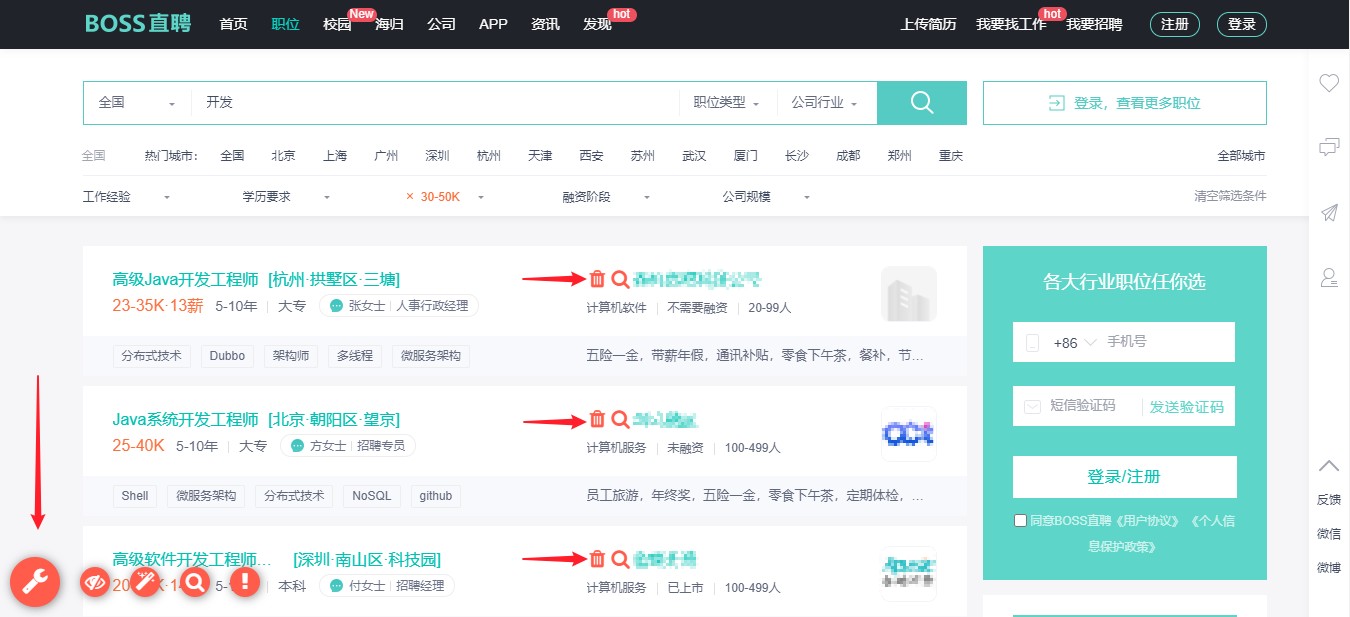Screen dimensions: 1350x617
Task: Expand the 全国 city dropdown
Action: 136,103
